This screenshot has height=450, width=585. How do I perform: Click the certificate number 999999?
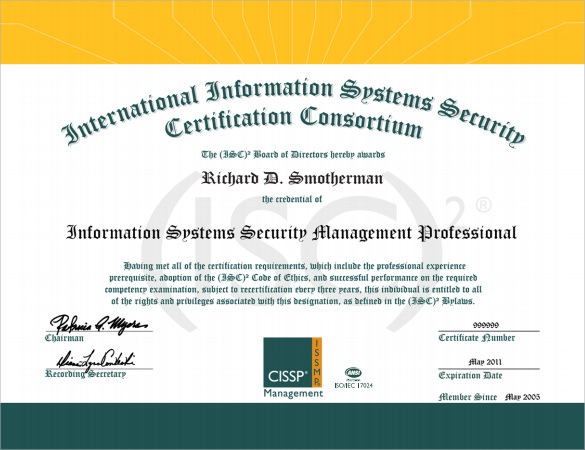click(486, 325)
